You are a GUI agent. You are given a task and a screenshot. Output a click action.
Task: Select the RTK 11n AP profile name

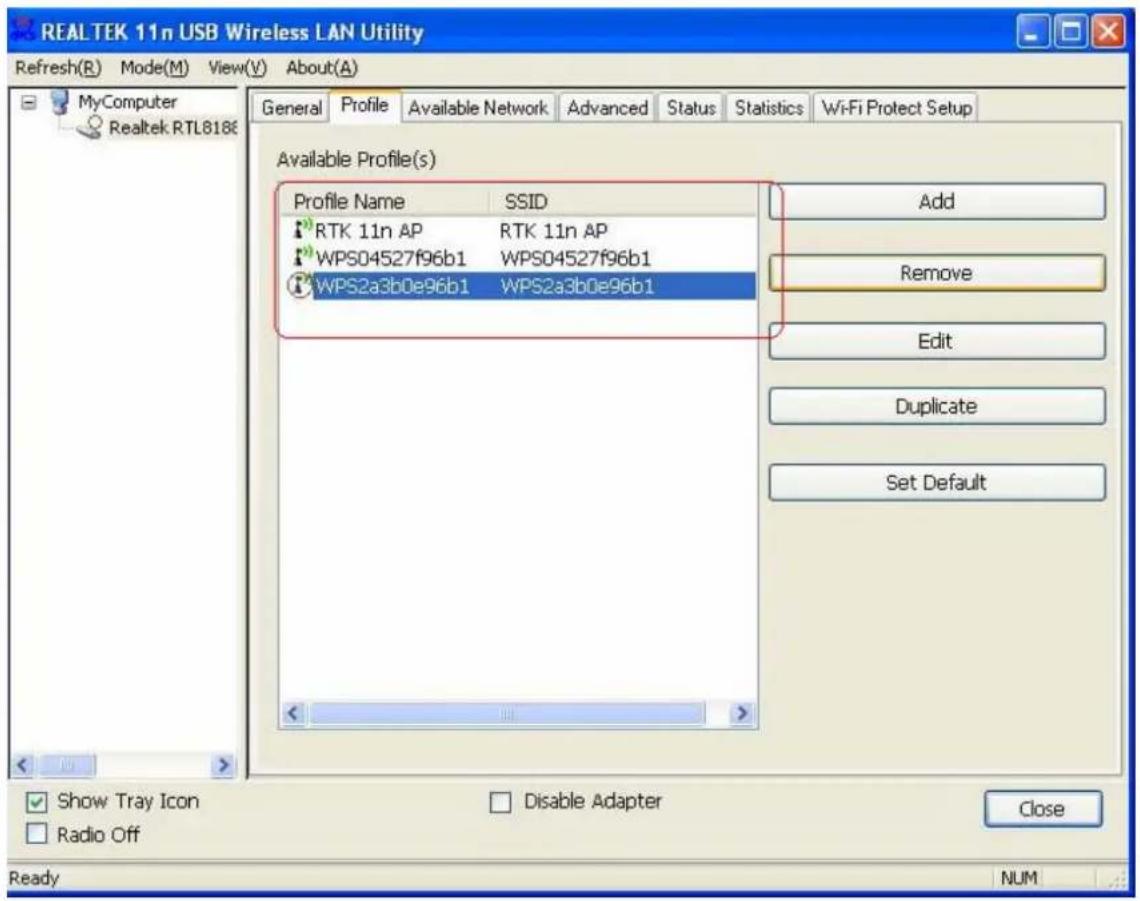pos(369,231)
